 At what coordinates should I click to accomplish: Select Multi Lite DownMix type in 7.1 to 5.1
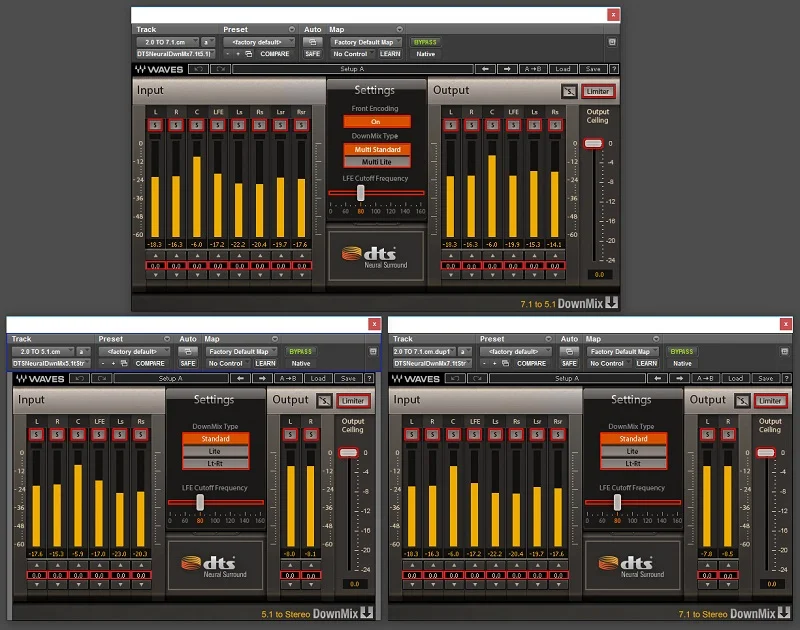click(x=377, y=162)
